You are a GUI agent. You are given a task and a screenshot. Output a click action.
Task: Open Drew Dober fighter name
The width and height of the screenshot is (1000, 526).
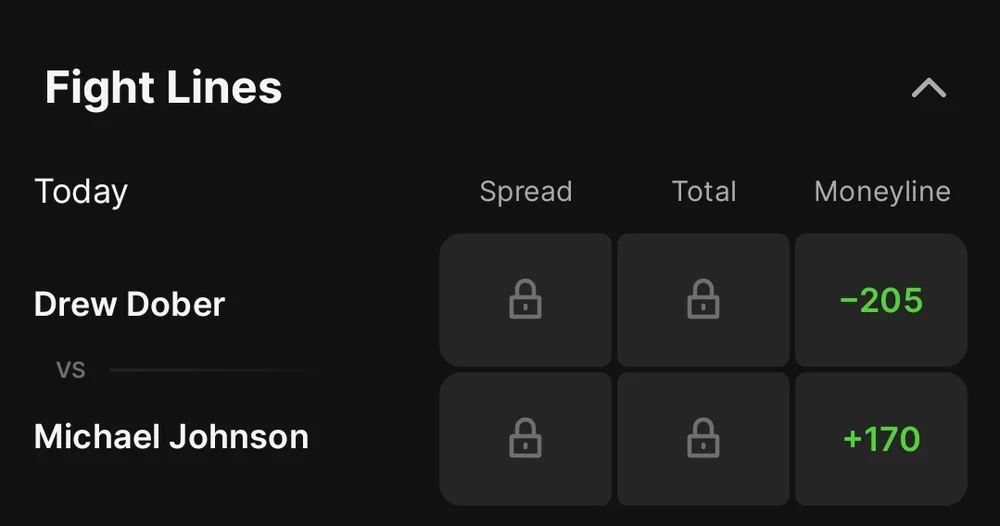coord(129,304)
